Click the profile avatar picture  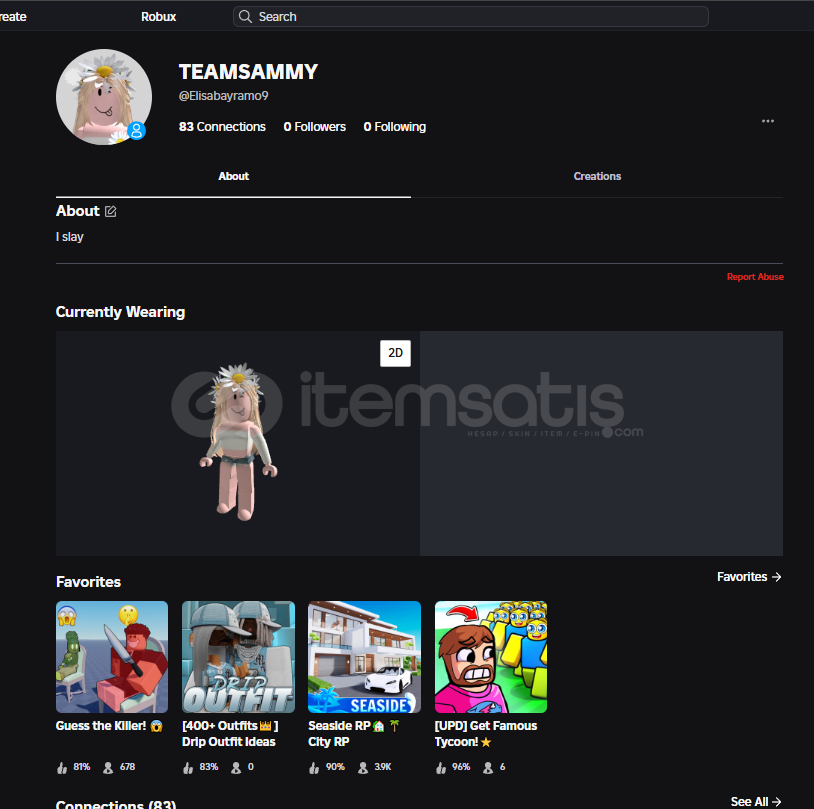coord(104,97)
